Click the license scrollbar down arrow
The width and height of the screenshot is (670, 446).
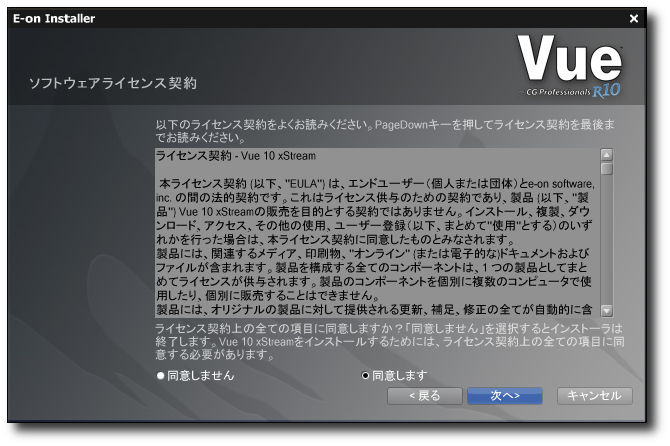[x=606, y=310]
